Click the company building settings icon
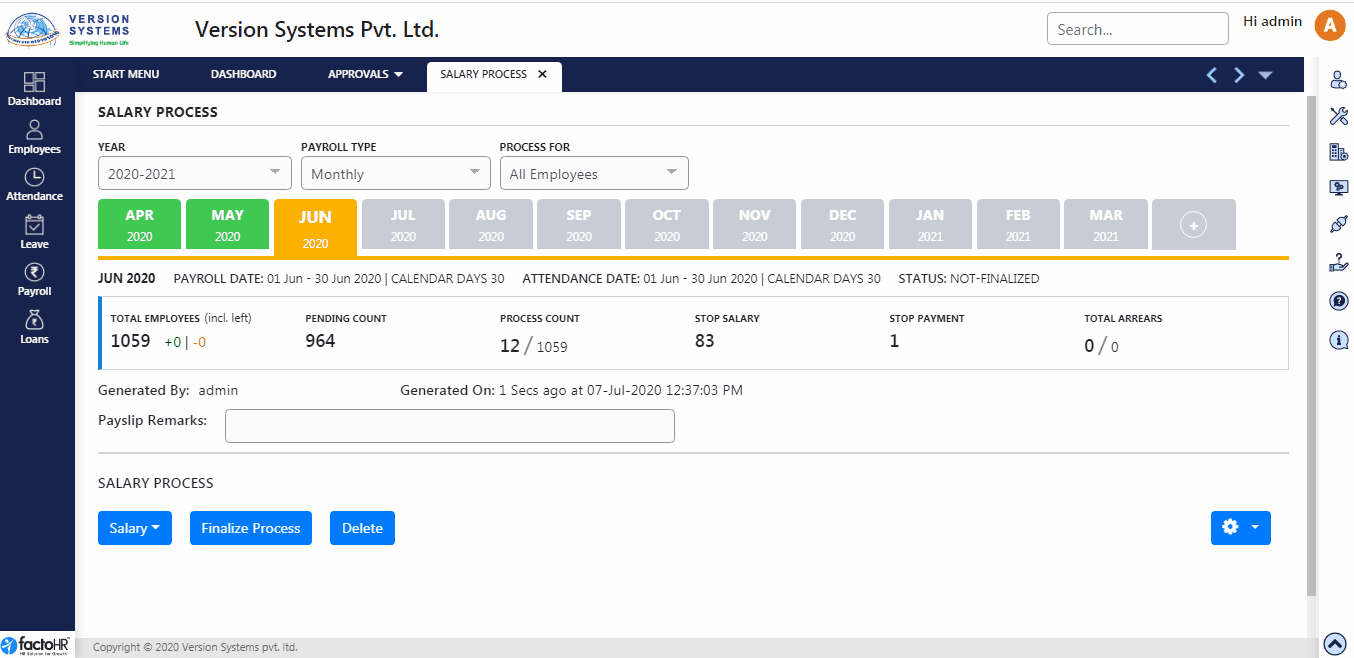 [x=1338, y=152]
